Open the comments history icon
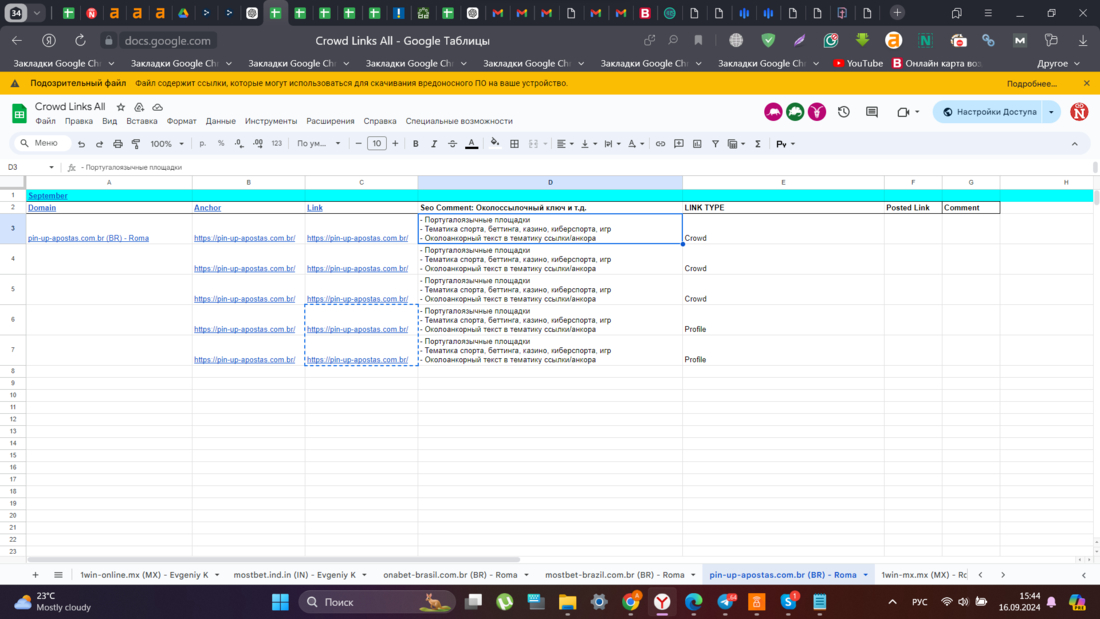 click(x=871, y=112)
